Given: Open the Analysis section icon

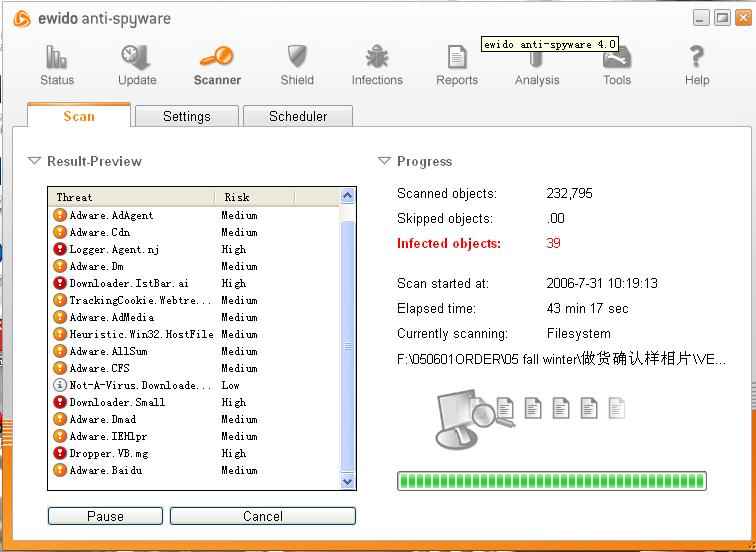Looking at the screenshot, I should (536, 59).
